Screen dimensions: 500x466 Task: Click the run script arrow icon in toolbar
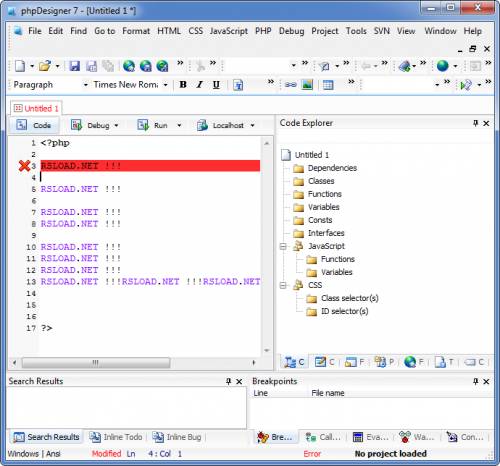466,85
